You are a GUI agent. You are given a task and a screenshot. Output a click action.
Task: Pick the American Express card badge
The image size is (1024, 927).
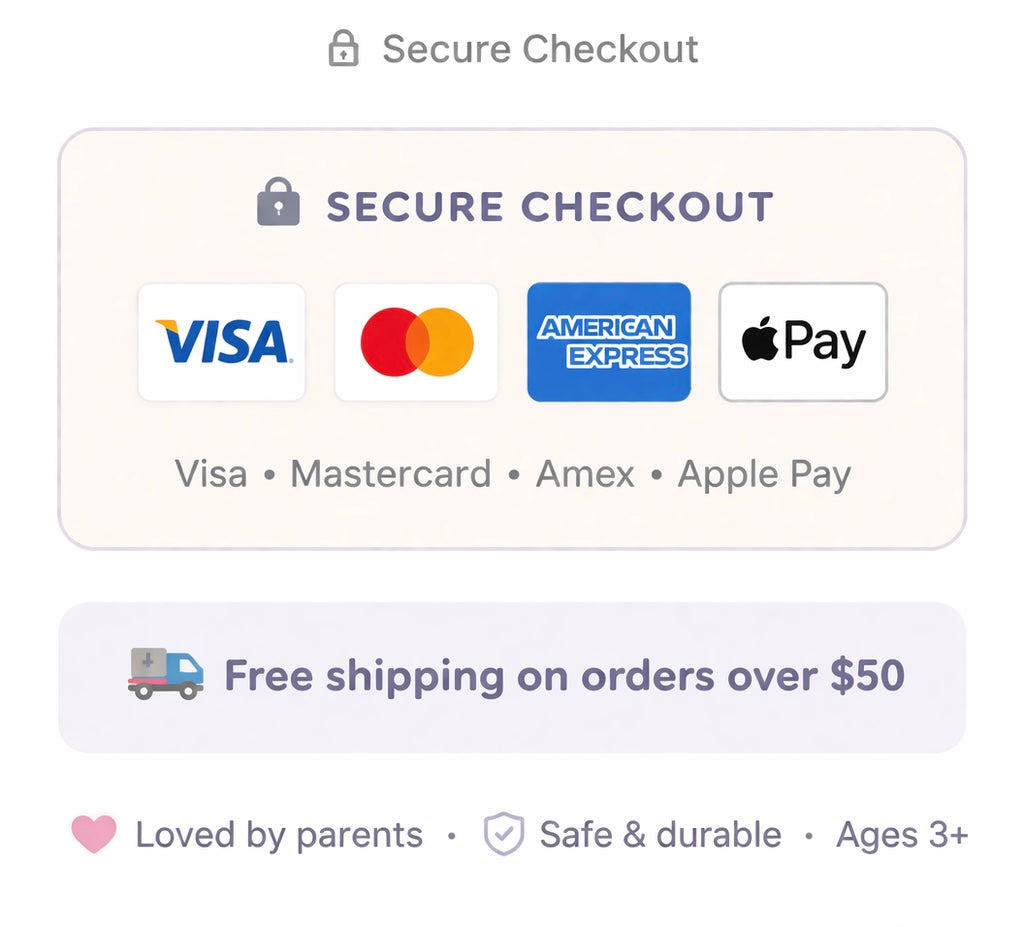pyautogui.click(x=609, y=342)
